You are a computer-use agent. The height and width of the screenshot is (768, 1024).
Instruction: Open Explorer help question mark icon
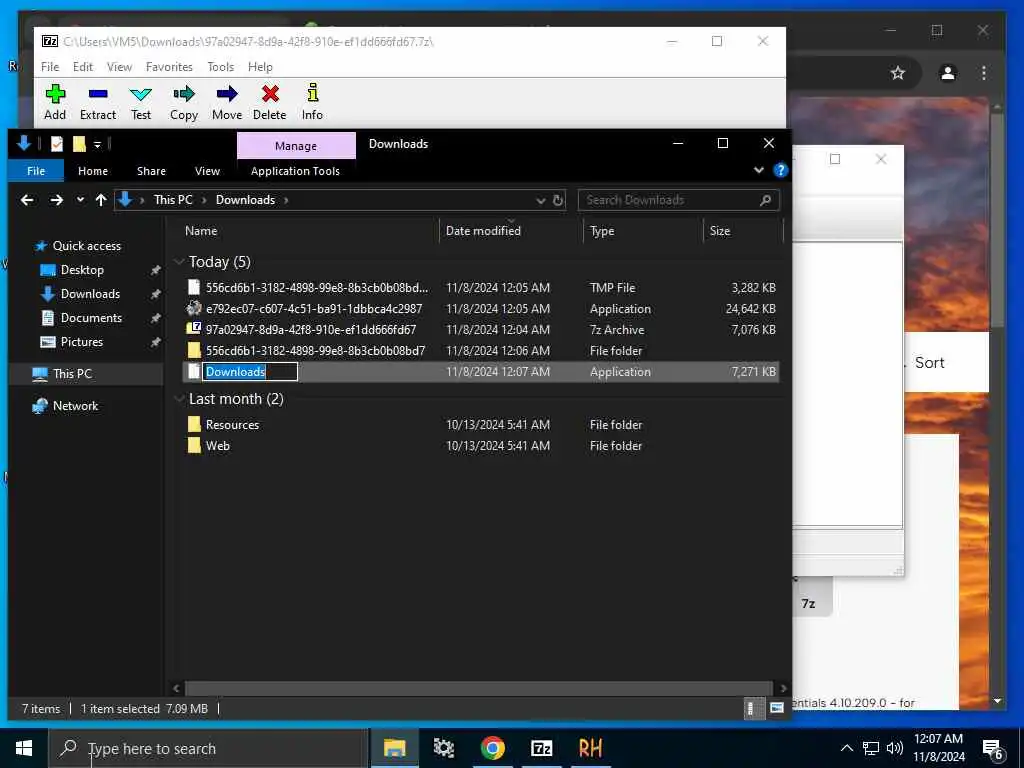780,170
